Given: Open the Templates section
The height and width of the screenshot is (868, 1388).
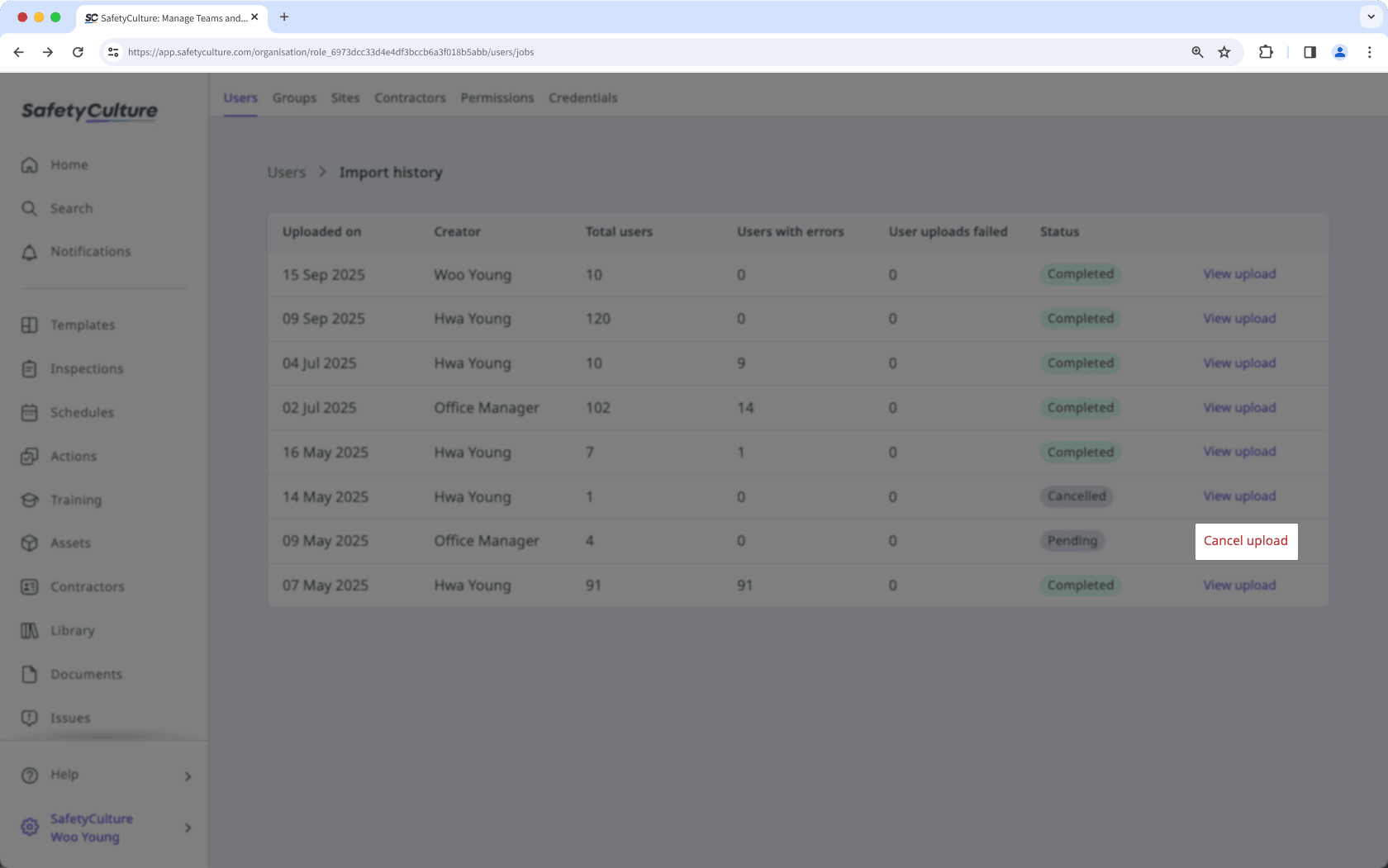Looking at the screenshot, I should click(x=30, y=325).
